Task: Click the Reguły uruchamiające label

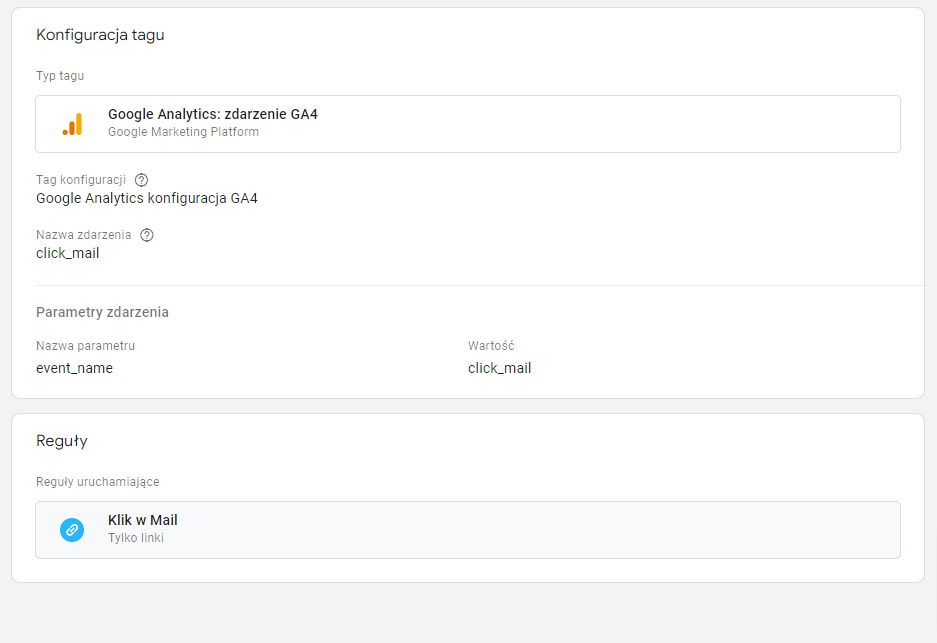Action: [97, 482]
